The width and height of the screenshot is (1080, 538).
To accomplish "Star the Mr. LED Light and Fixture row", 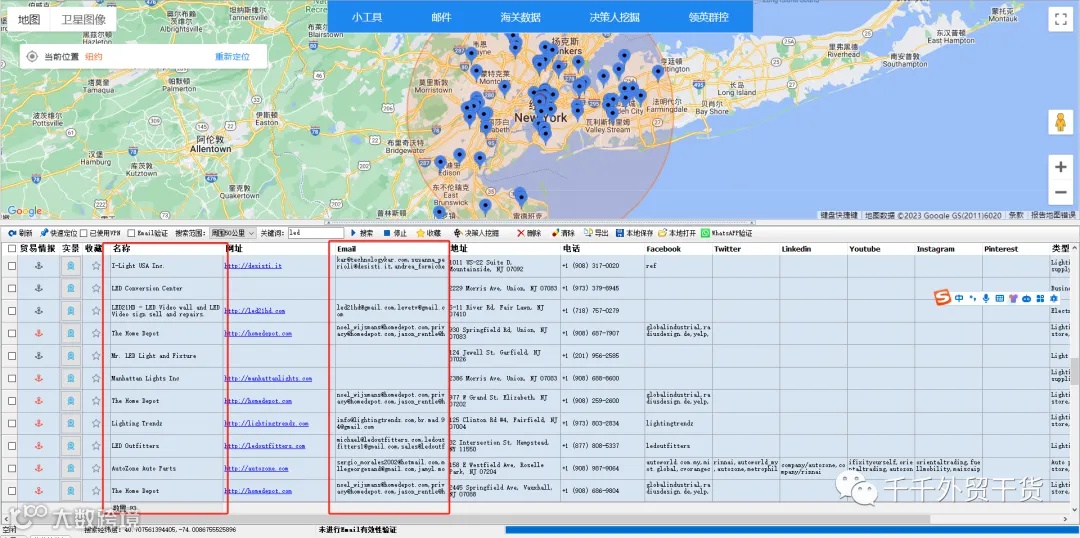I will pos(96,355).
